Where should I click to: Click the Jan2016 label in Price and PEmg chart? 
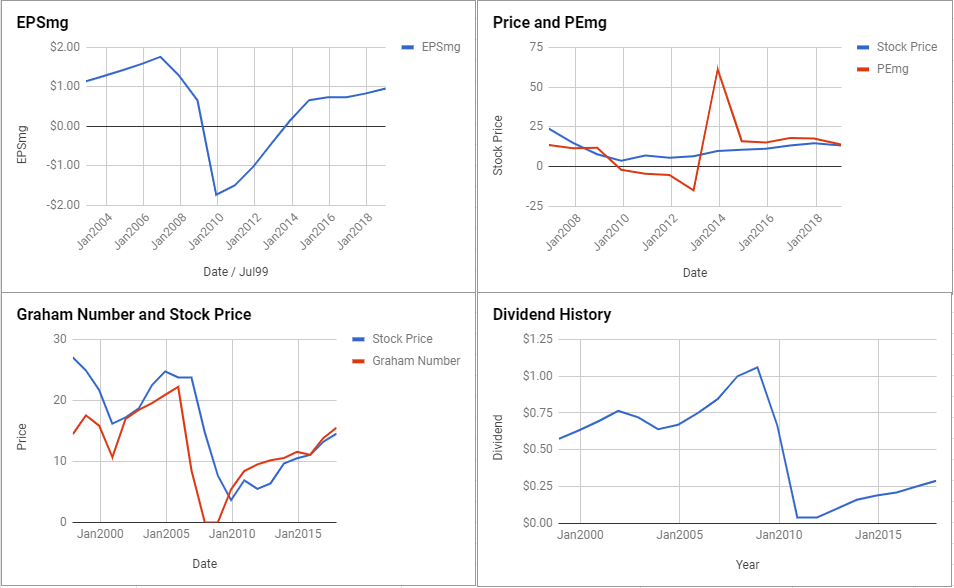756,233
